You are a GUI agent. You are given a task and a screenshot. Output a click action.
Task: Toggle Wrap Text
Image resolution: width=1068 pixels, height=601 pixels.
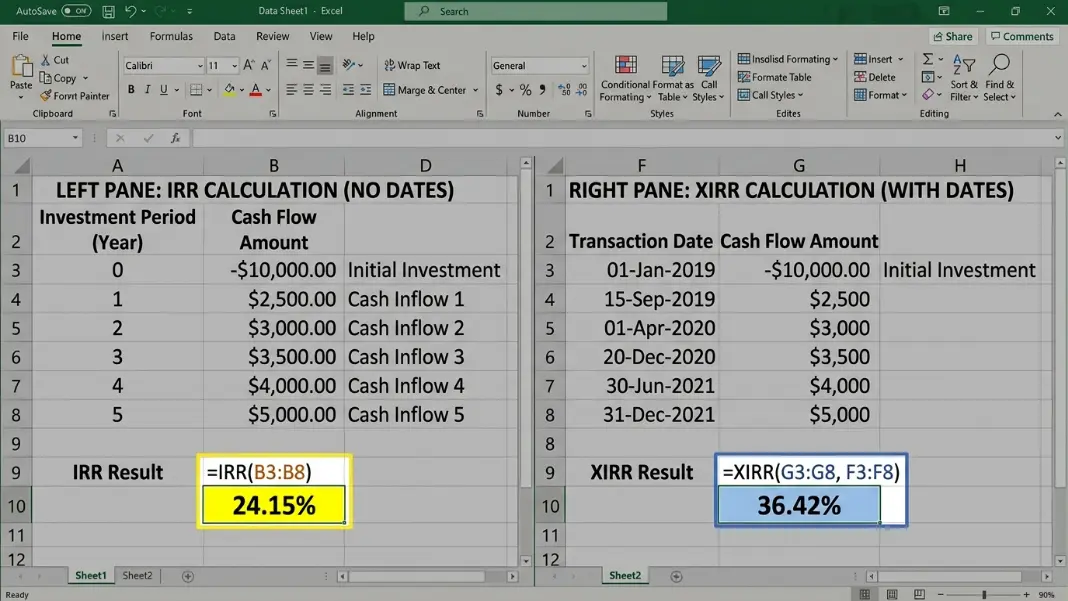(x=412, y=65)
